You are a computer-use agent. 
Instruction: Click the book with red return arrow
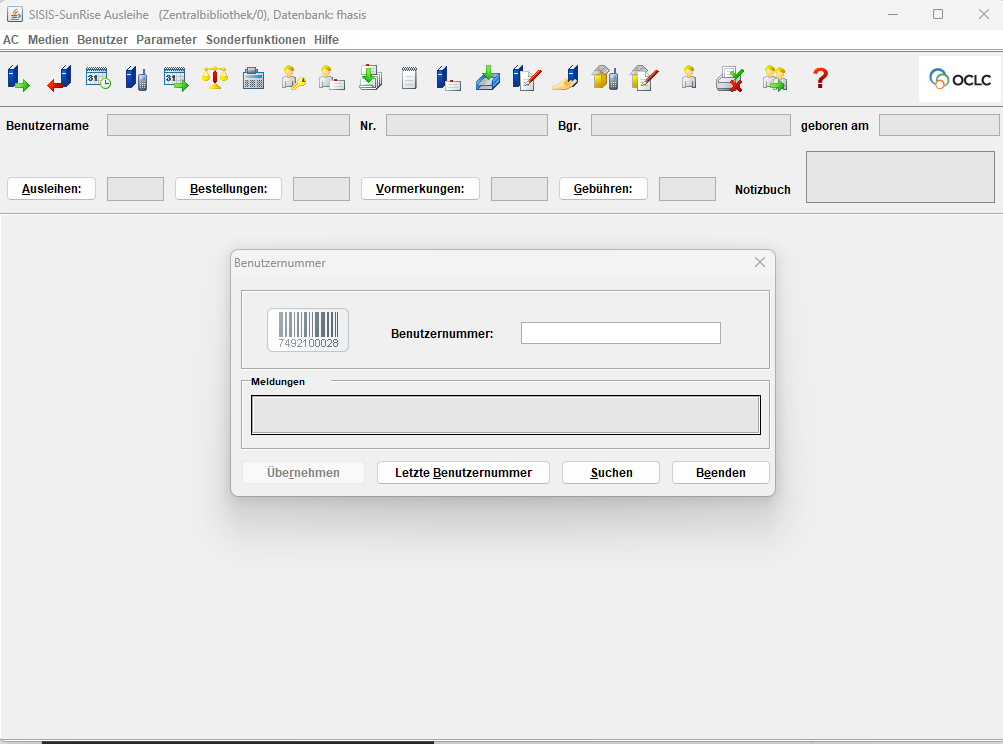(60, 78)
